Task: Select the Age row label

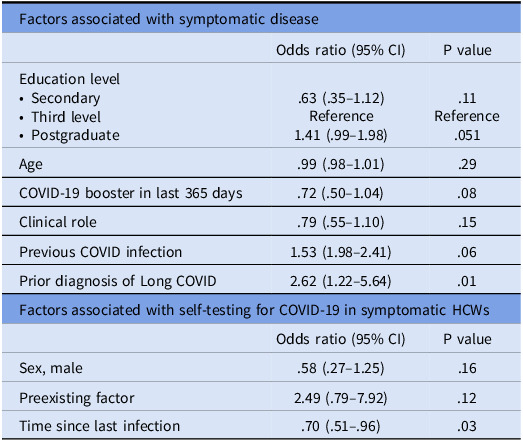Action: tap(31, 164)
